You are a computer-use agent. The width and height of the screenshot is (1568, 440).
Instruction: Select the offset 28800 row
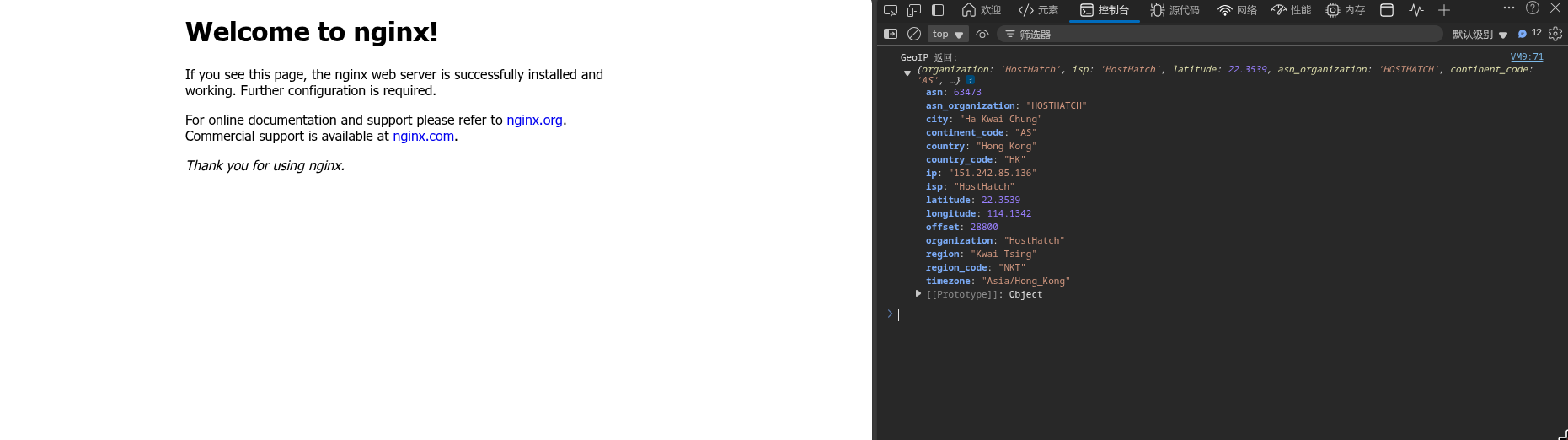pyautogui.click(x=962, y=228)
